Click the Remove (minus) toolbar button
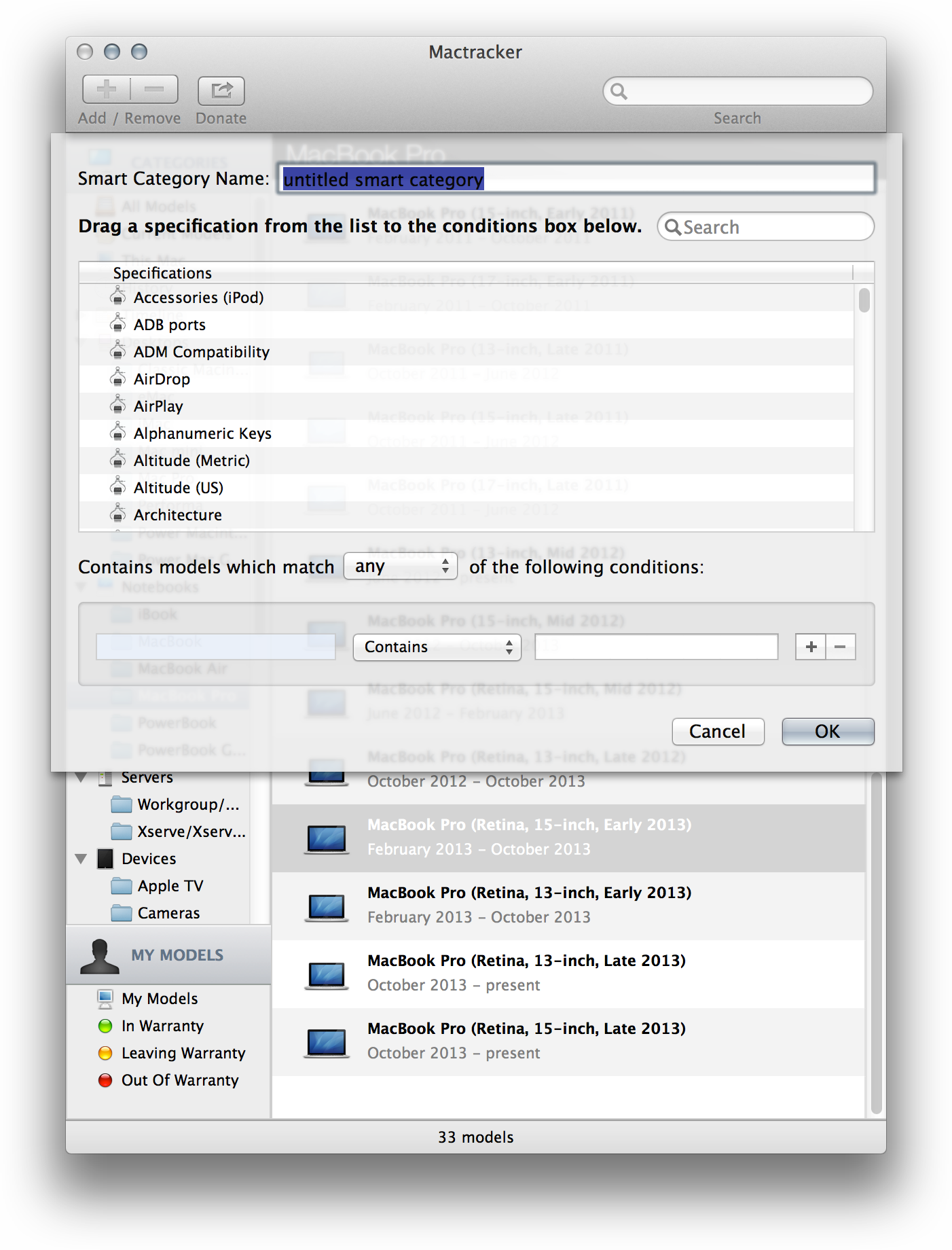Image resolution: width=952 pixels, height=1250 pixels. (154, 89)
